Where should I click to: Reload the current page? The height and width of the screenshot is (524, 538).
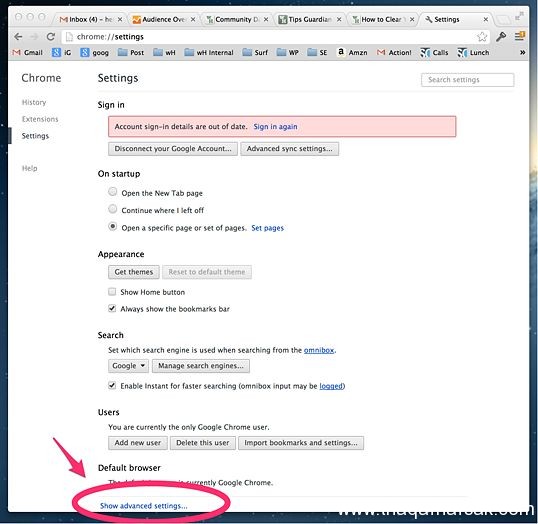click(x=51, y=37)
